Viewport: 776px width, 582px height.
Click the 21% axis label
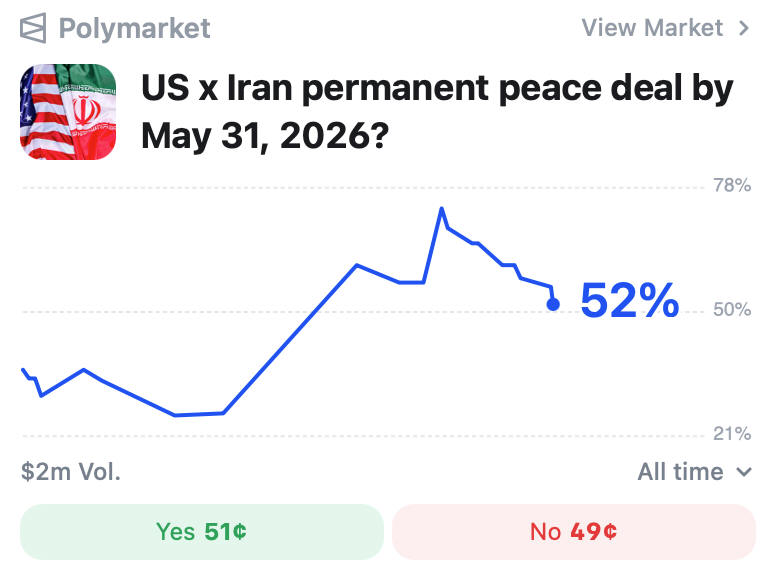click(732, 434)
